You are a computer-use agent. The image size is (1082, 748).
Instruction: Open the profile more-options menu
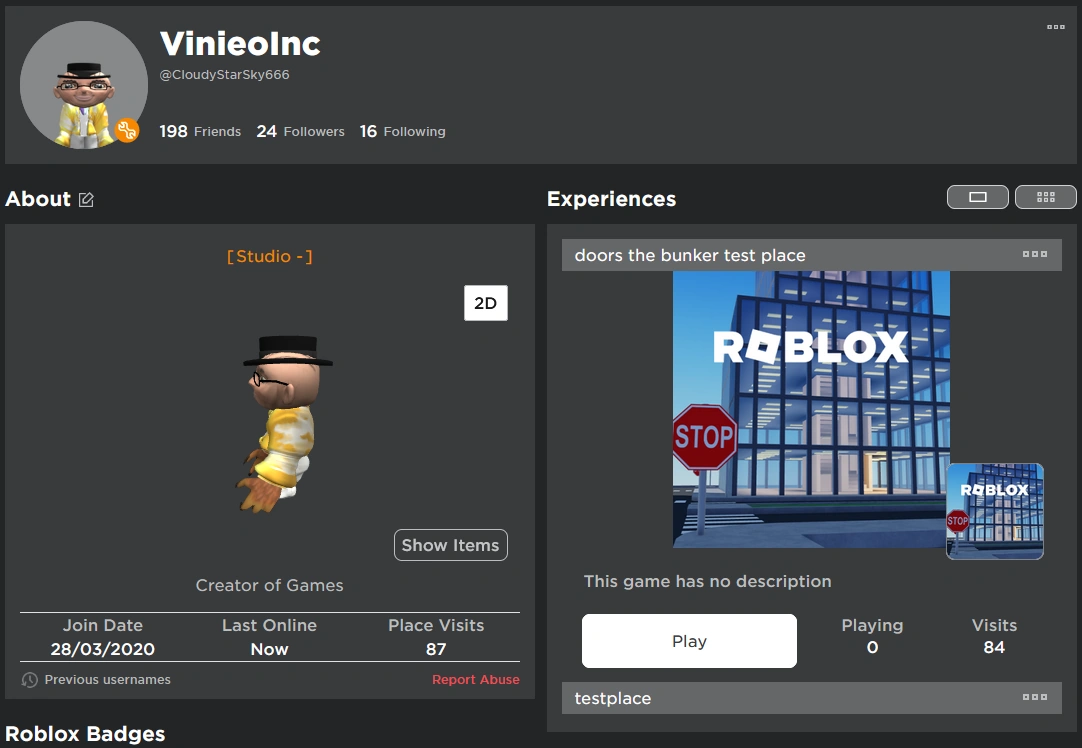(x=1055, y=27)
